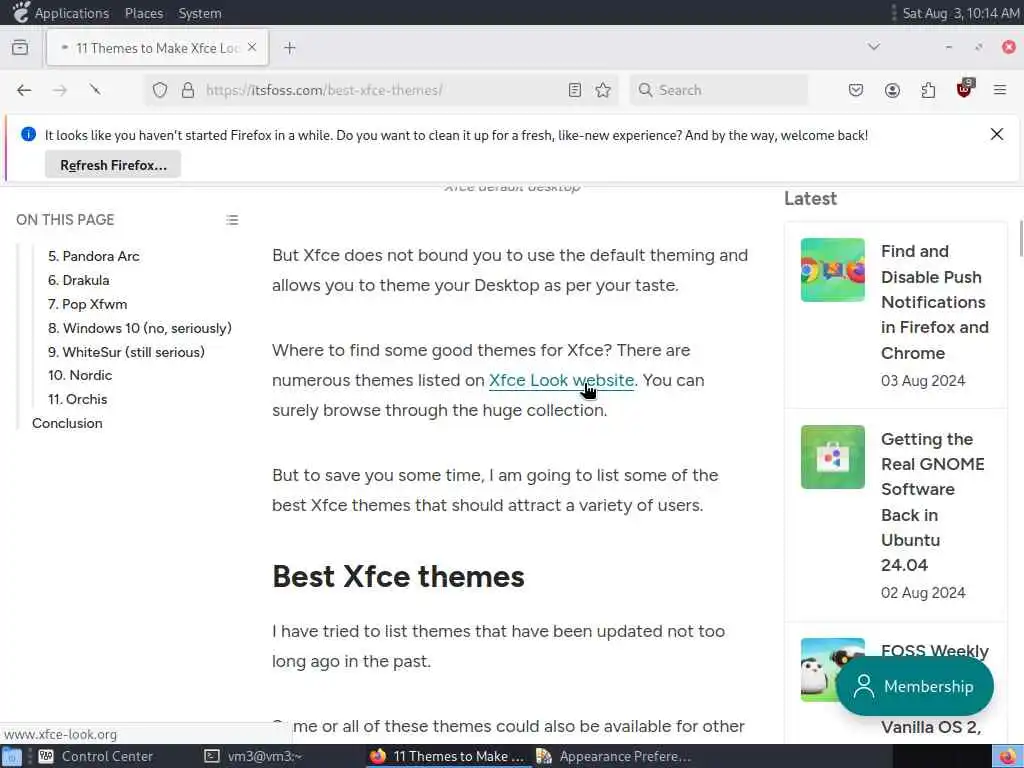This screenshot has width=1024, height=768.
Task: Select the 11 Themes to Make Xfce tab
Action: point(157,48)
